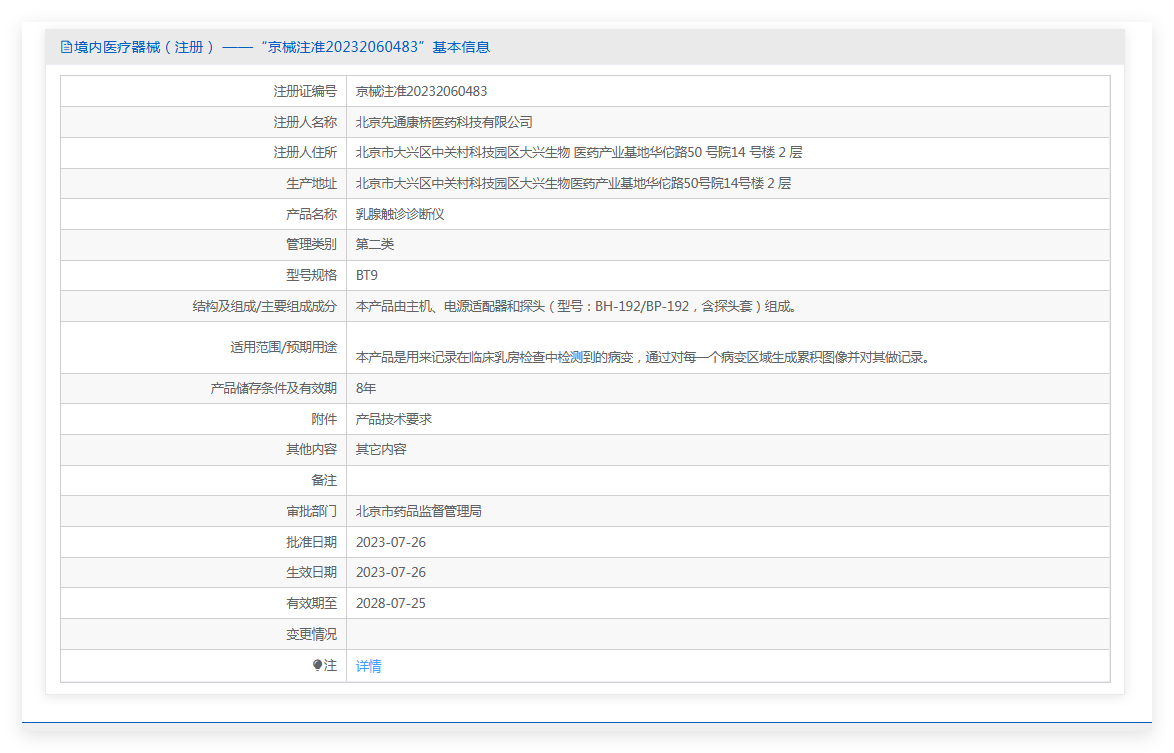Click the lightbulb icon beside 注
Viewport: 1174px width, 753px height.
tap(317, 665)
